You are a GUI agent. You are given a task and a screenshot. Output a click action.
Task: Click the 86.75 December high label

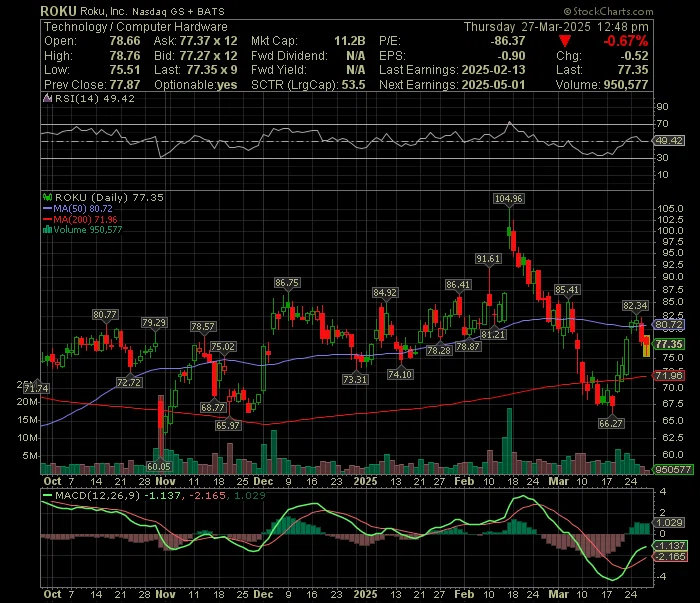coord(287,283)
